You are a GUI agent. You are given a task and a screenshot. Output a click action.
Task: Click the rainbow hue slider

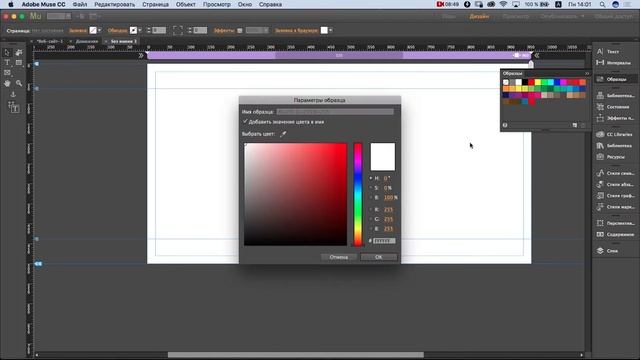tap(358, 195)
